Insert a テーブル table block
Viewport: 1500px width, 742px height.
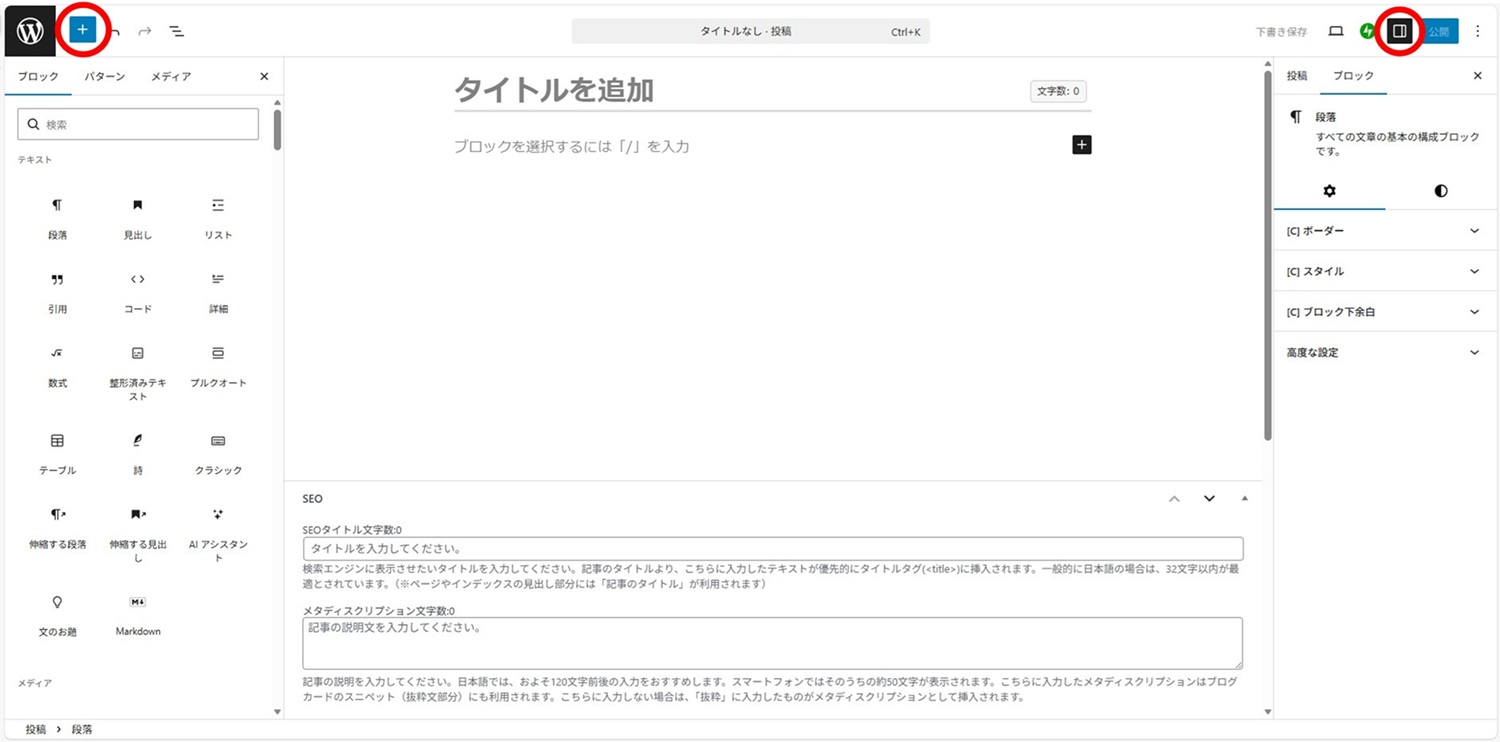coord(58,453)
